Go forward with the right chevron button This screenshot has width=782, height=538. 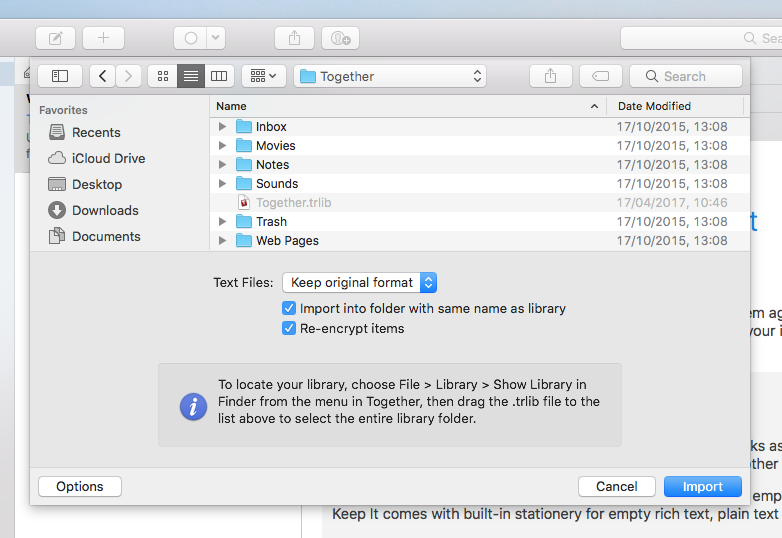129,76
